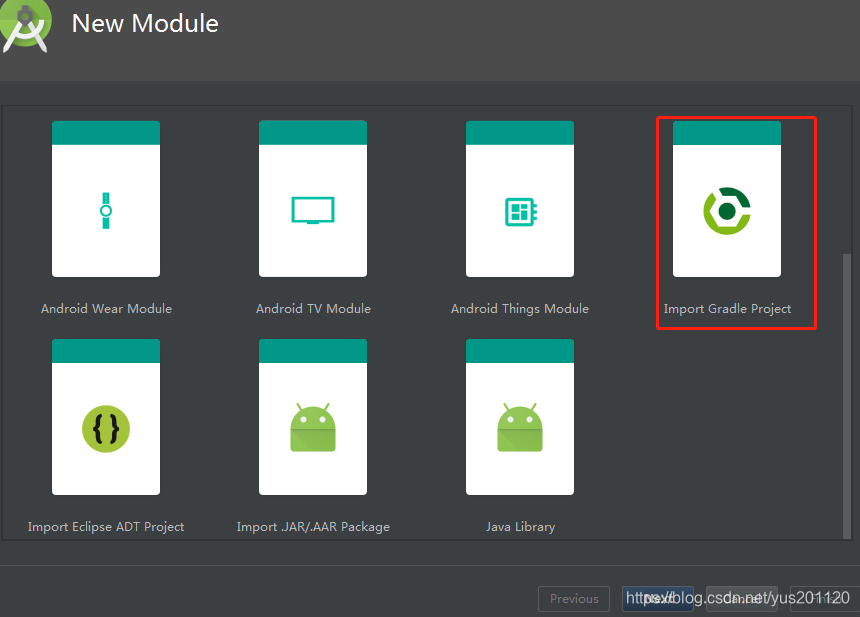Select the Android Wear Module watch icon

pos(106,211)
